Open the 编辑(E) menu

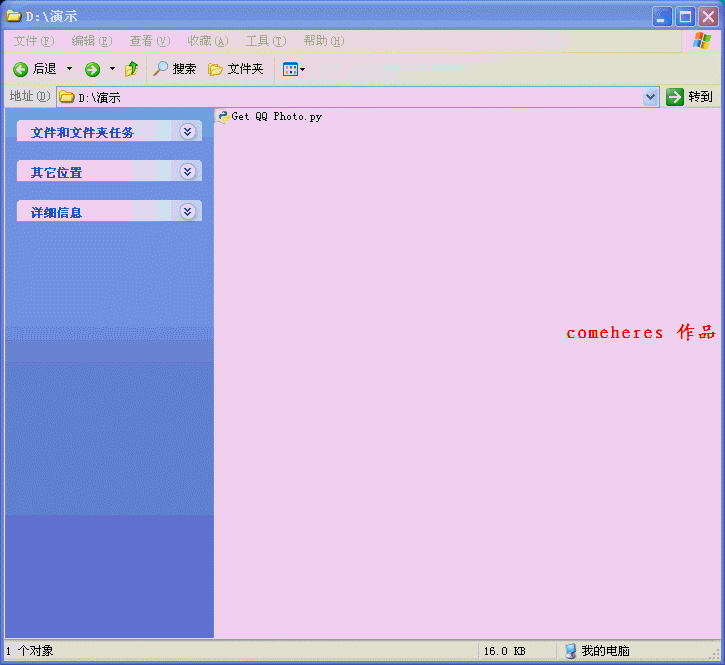coord(92,41)
